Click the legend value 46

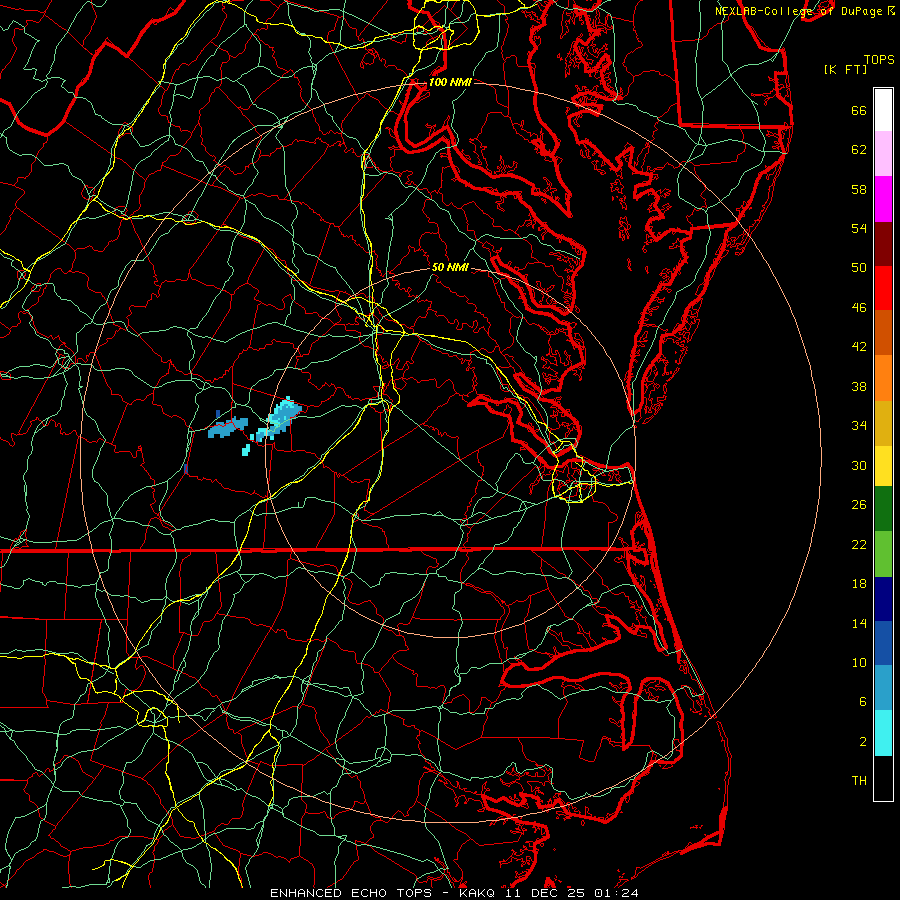tap(859, 308)
